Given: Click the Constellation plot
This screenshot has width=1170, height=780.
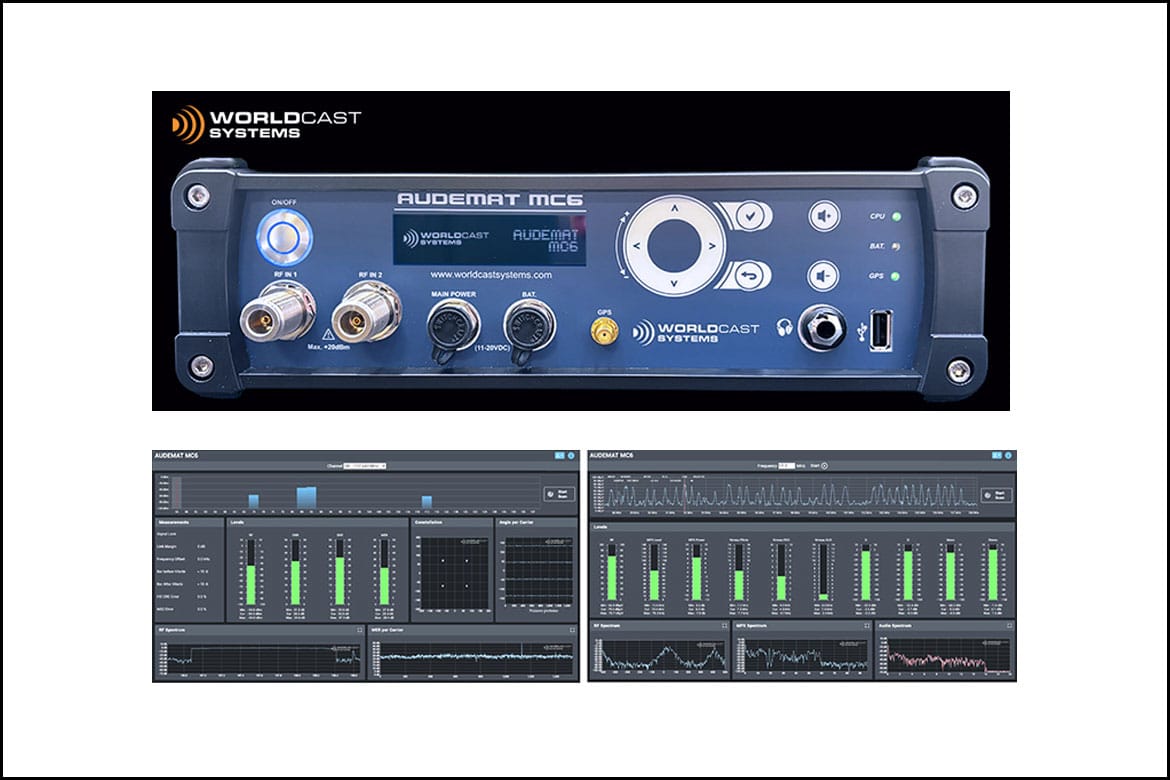Looking at the screenshot, I should [454, 573].
